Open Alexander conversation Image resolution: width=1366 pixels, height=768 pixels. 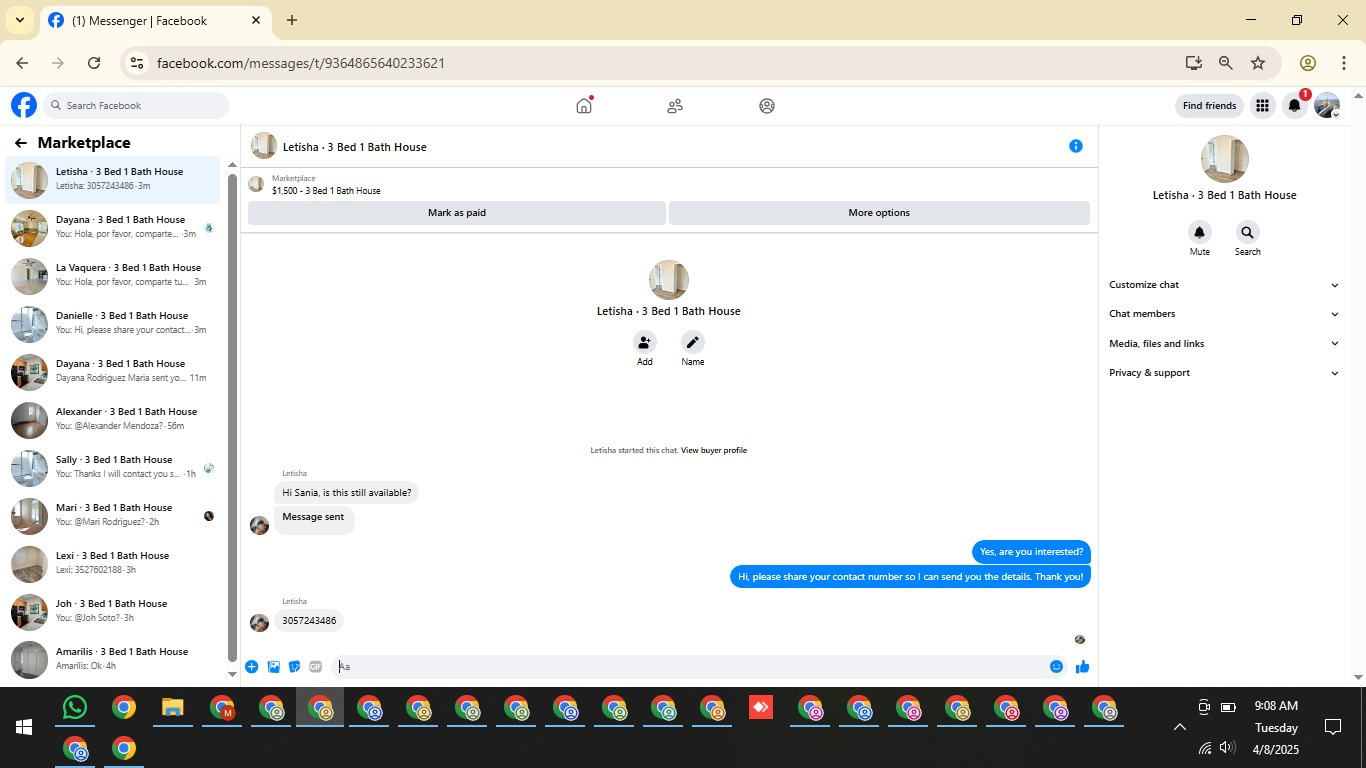(x=112, y=419)
